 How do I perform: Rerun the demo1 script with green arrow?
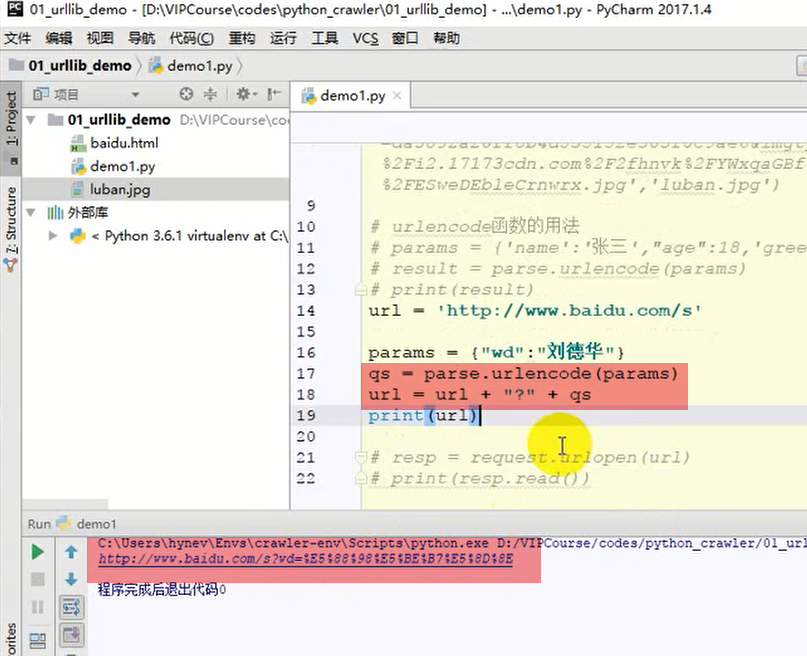pos(37,551)
